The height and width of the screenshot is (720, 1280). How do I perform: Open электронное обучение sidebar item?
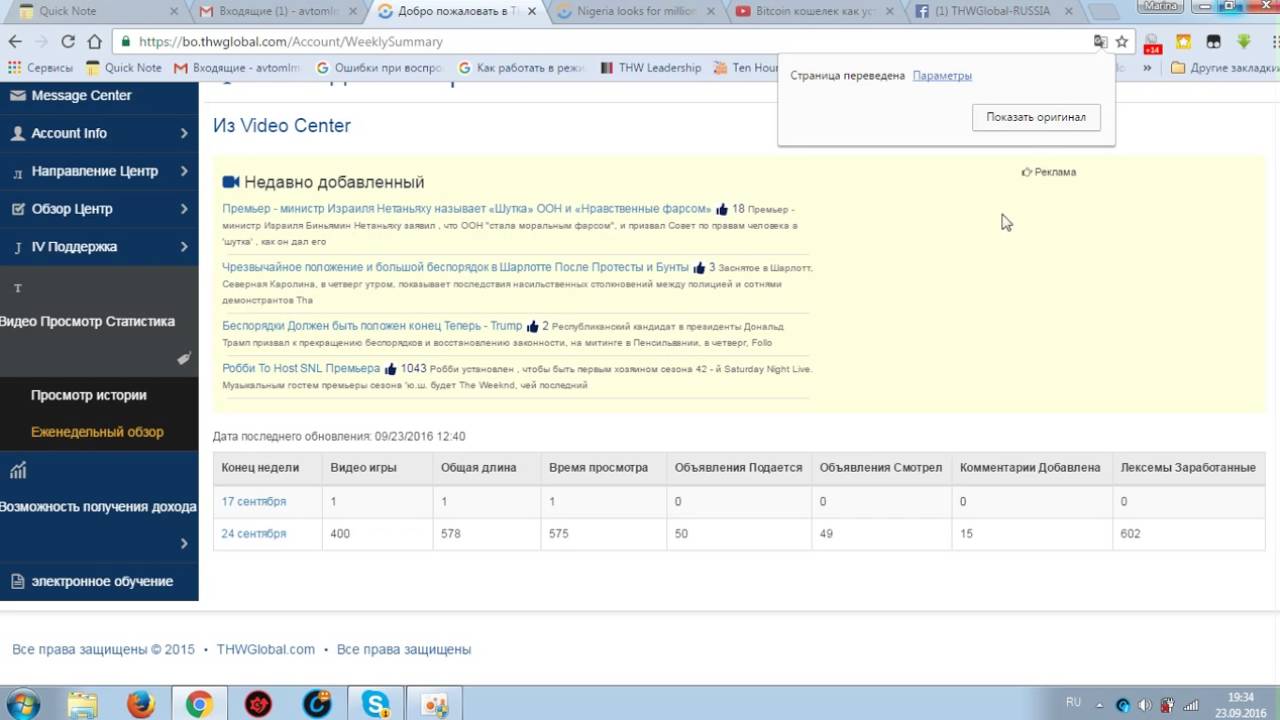coord(102,581)
